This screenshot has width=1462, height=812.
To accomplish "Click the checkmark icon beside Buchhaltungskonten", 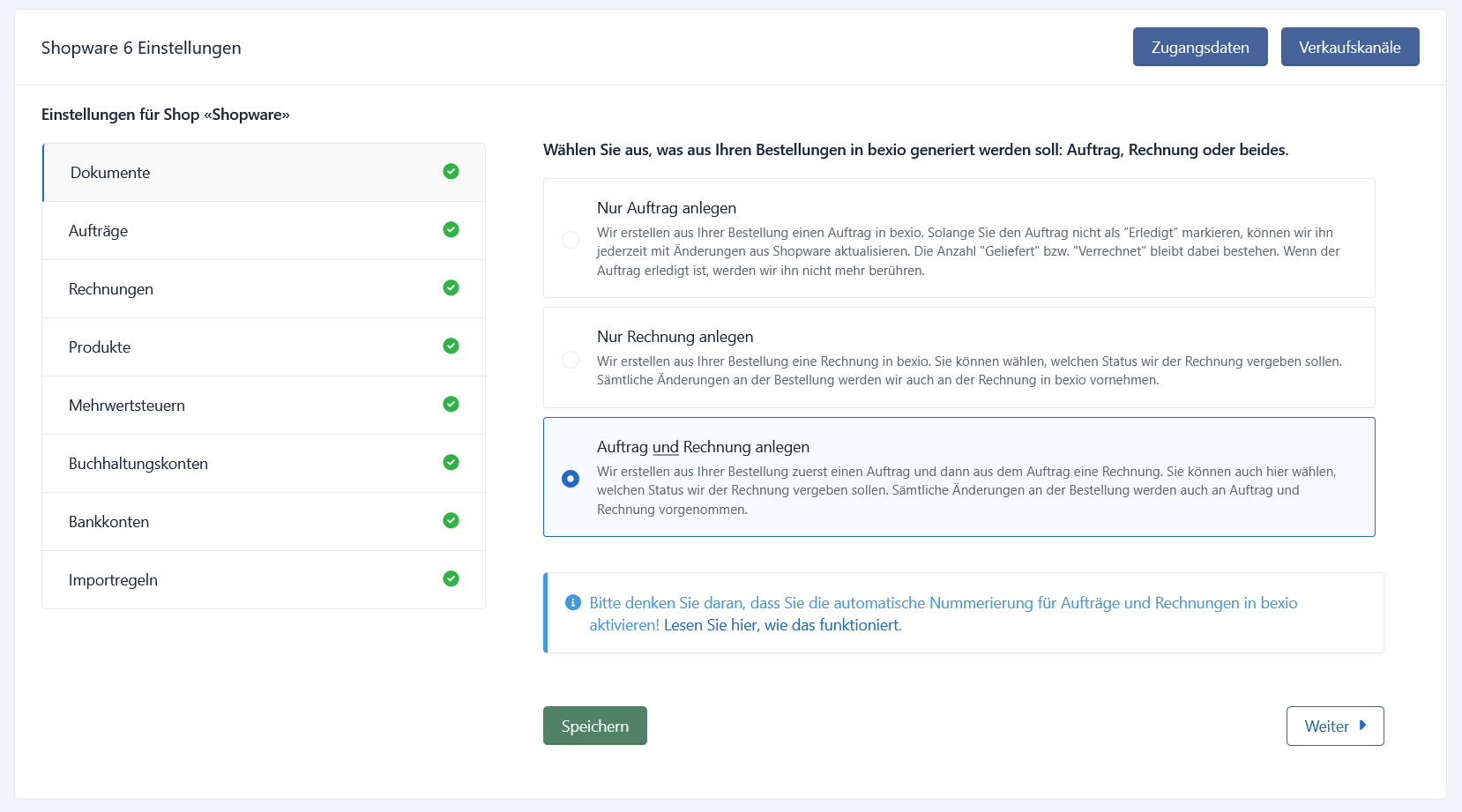I will [451, 462].
